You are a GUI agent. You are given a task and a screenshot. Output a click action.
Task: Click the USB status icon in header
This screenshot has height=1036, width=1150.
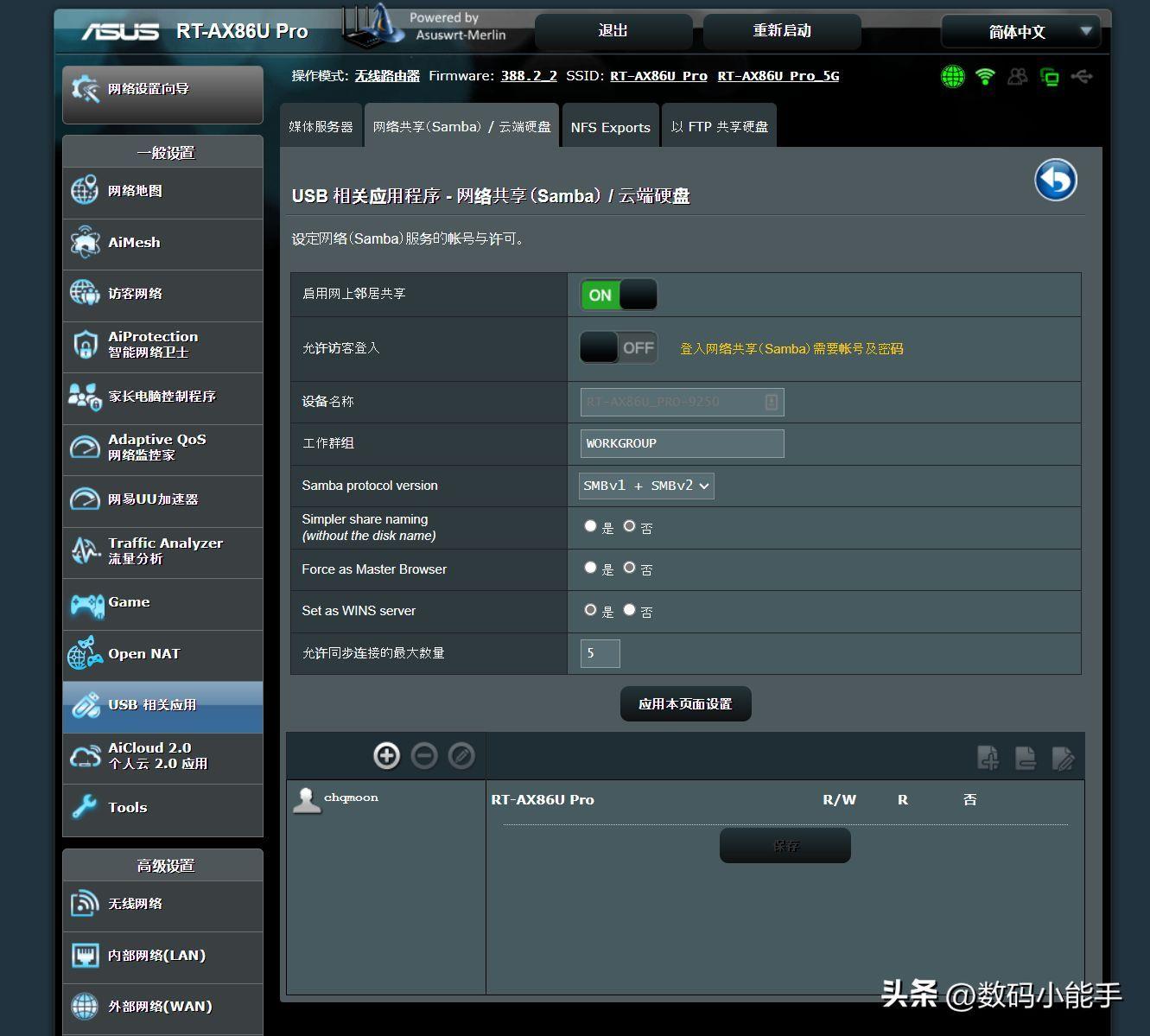point(1082,77)
